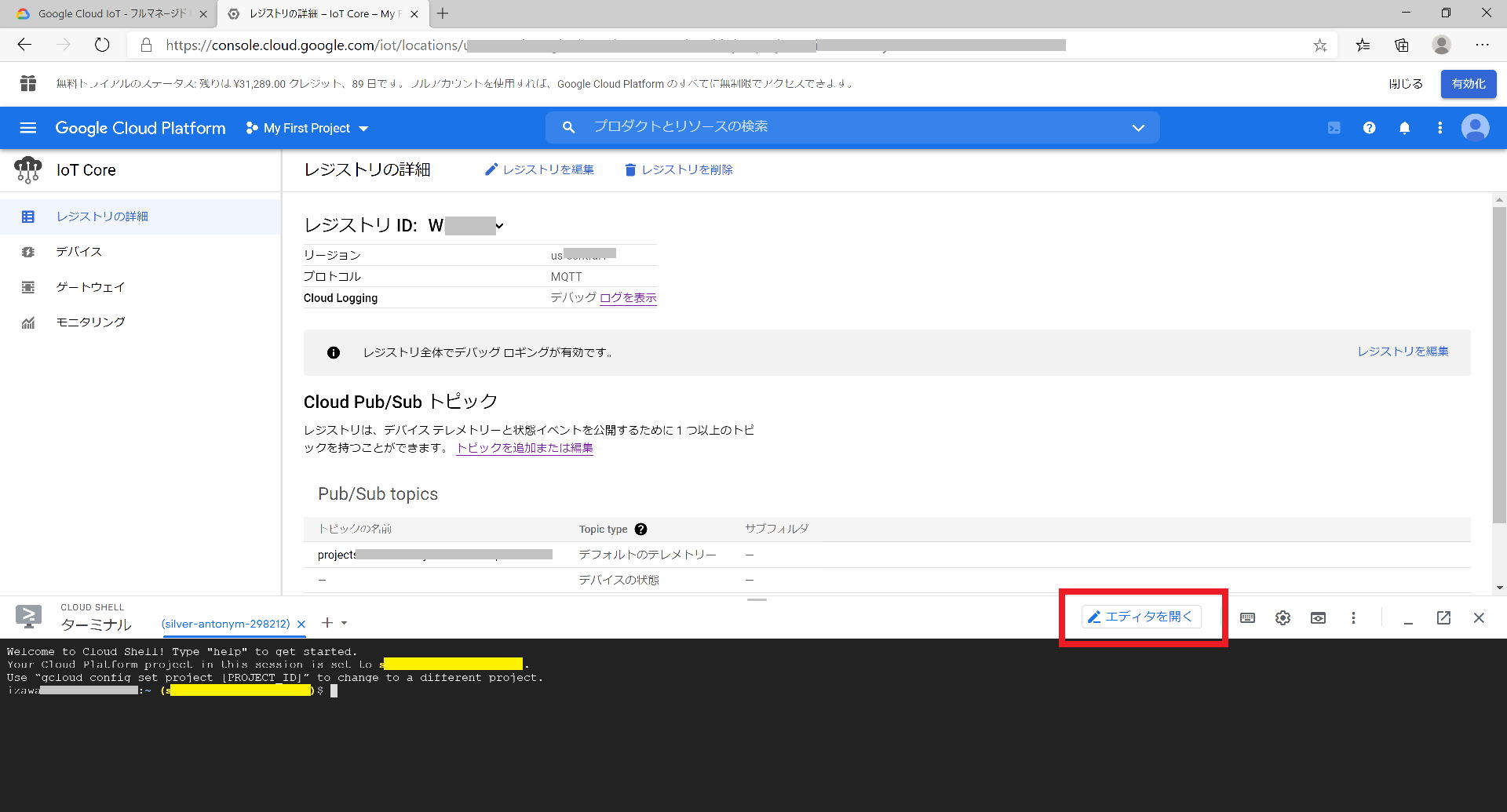This screenshot has height=812, width=1507.
Task: Open トピックを追加または編集 link
Action: point(524,448)
